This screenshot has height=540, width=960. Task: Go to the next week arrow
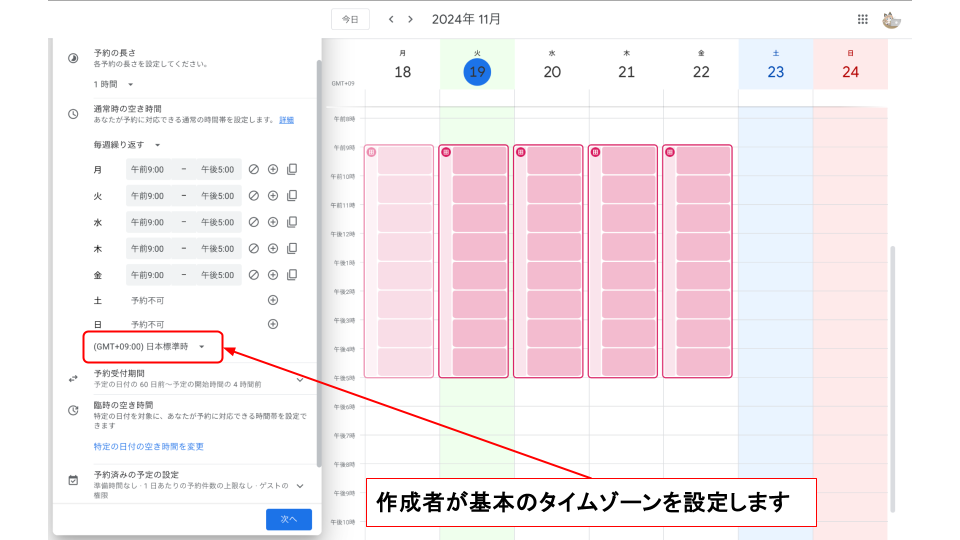click(410, 19)
